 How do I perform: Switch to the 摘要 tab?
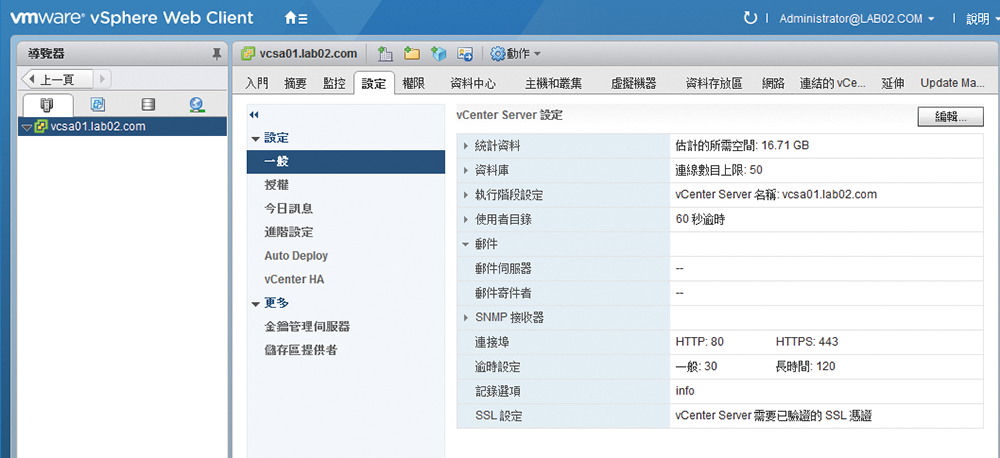click(x=295, y=84)
